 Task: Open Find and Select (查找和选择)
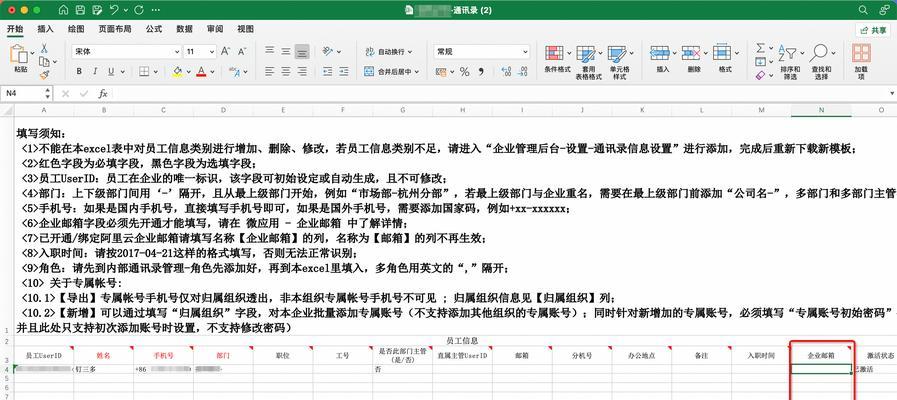tap(821, 61)
